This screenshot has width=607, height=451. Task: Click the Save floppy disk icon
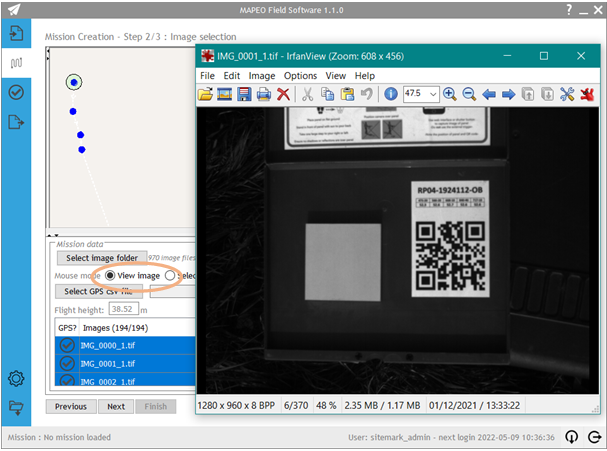point(244,94)
